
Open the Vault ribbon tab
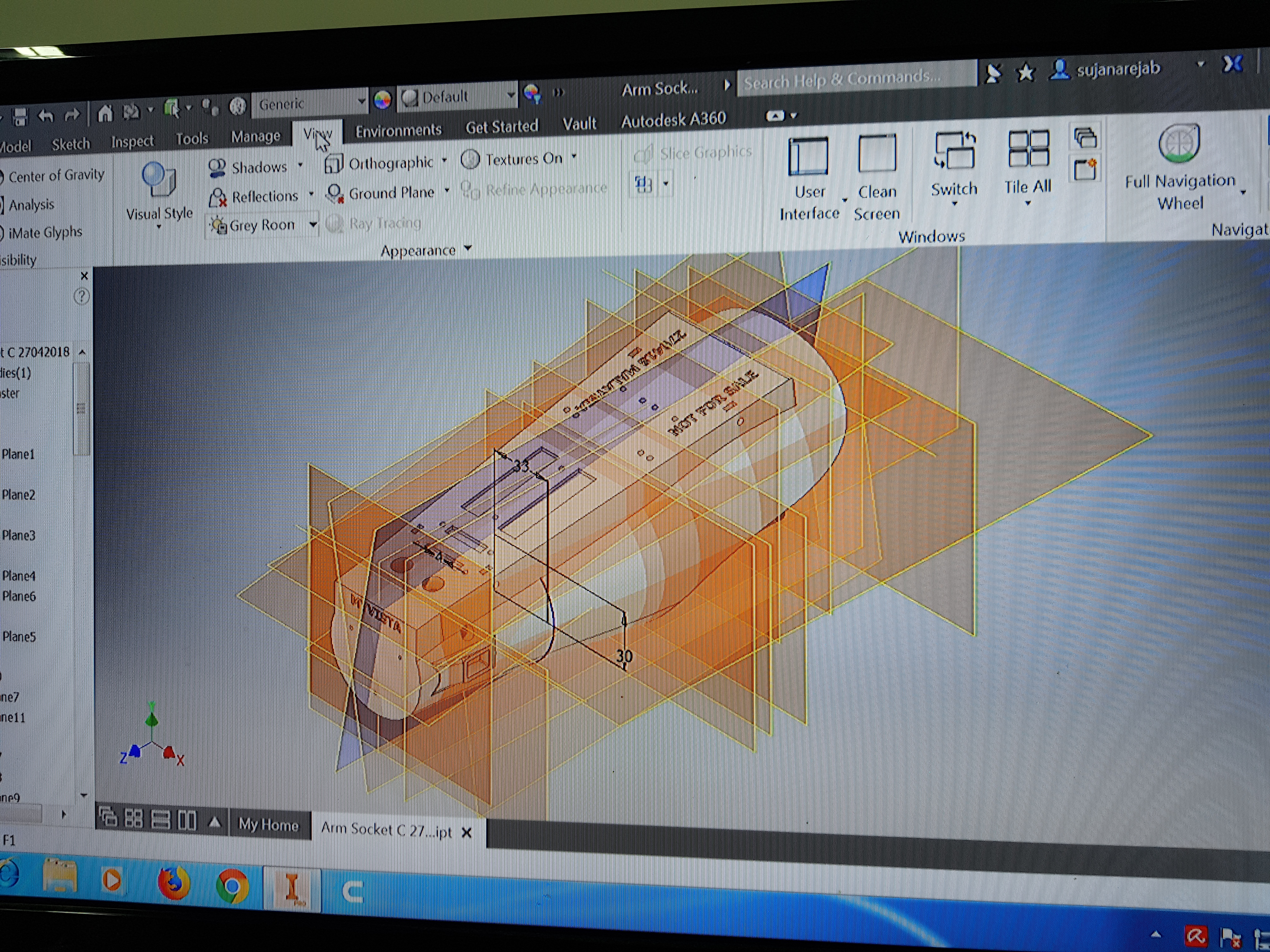[x=579, y=123]
